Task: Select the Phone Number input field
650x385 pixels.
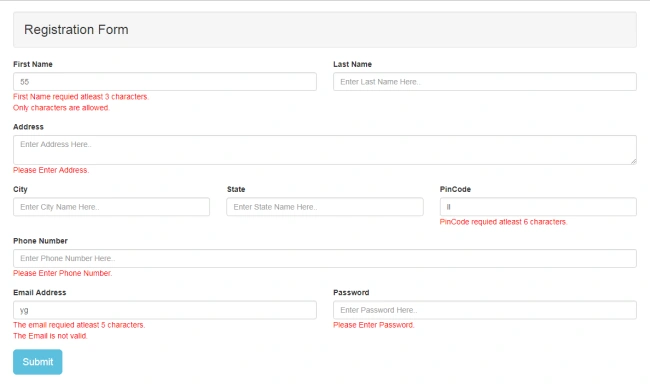Action: (325, 258)
